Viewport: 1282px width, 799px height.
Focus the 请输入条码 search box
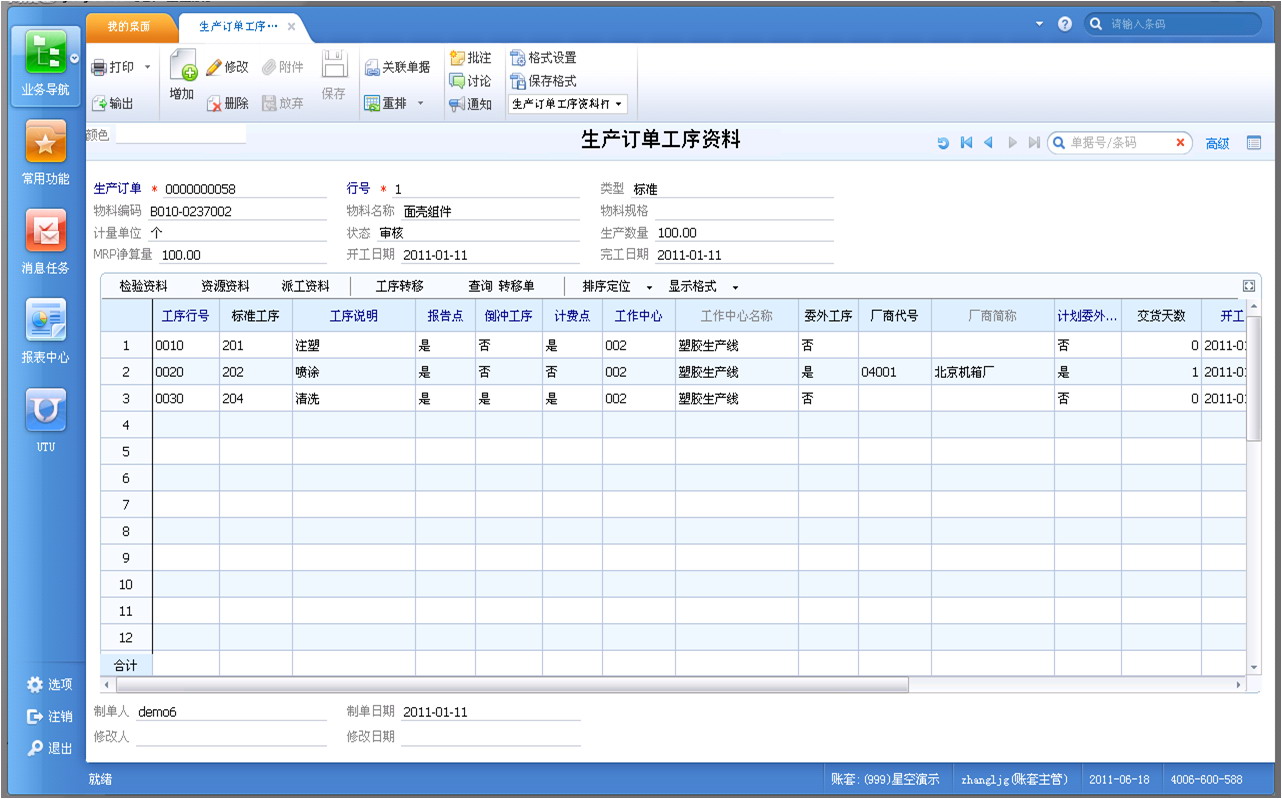tap(1173, 23)
